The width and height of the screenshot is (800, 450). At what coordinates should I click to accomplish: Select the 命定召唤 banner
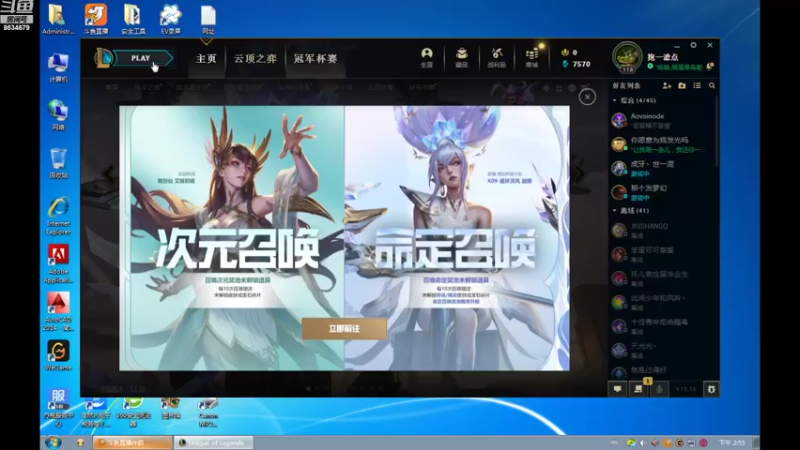tap(457, 238)
